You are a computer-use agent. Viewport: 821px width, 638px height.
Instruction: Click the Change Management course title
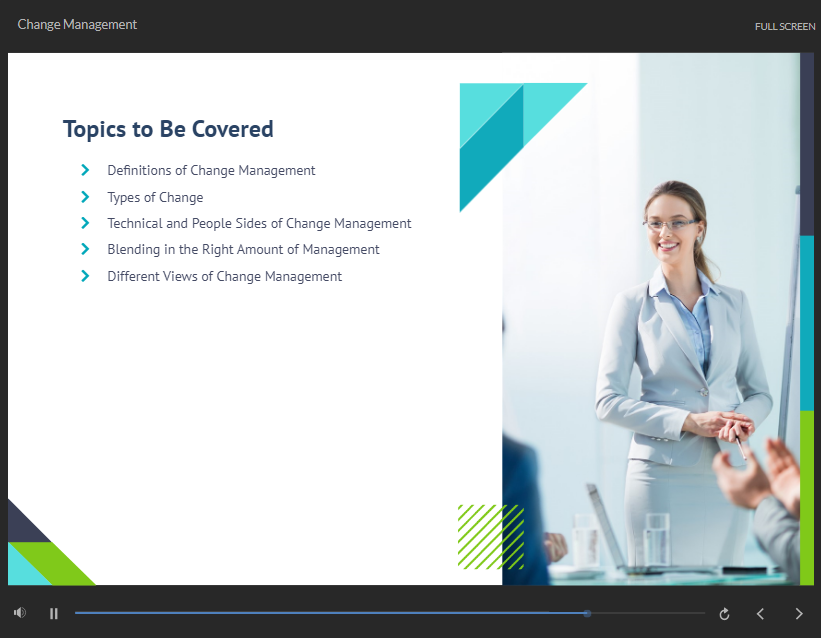(x=77, y=25)
